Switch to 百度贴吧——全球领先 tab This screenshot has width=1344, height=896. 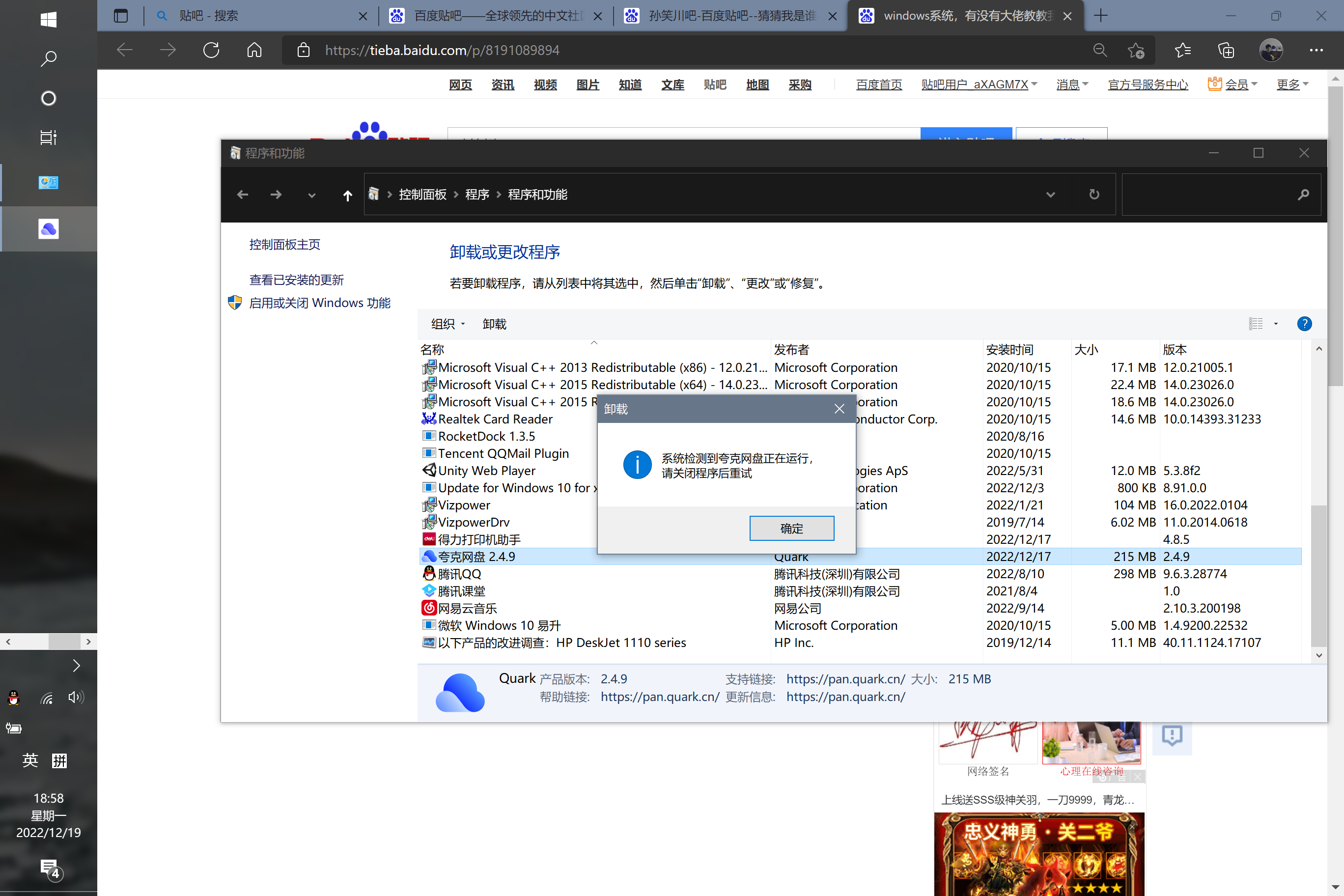click(495, 15)
